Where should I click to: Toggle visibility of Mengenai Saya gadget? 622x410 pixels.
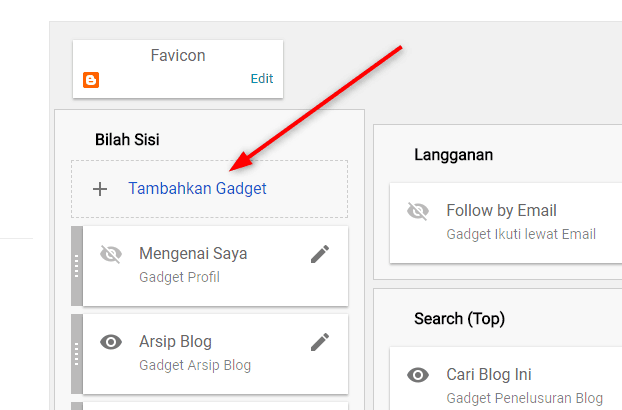pos(111,254)
